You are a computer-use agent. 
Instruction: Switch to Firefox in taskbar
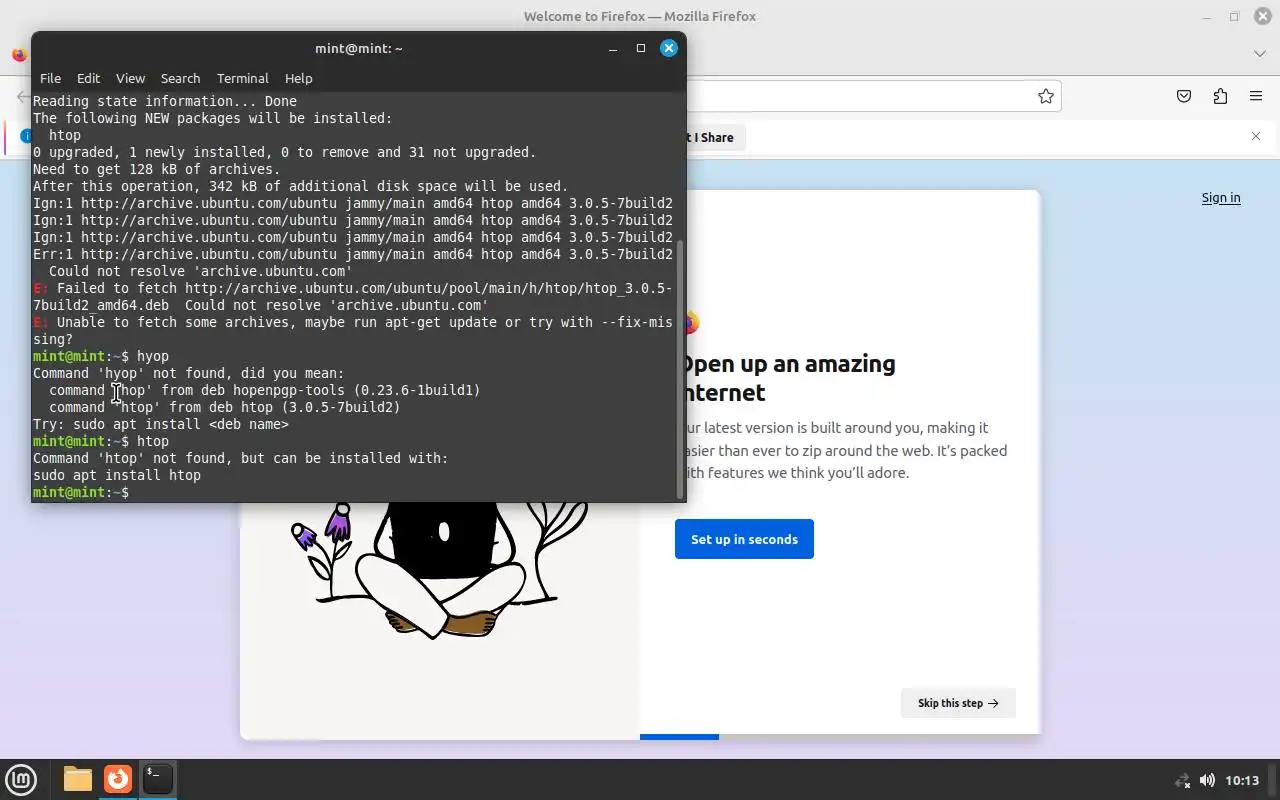[x=117, y=779]
